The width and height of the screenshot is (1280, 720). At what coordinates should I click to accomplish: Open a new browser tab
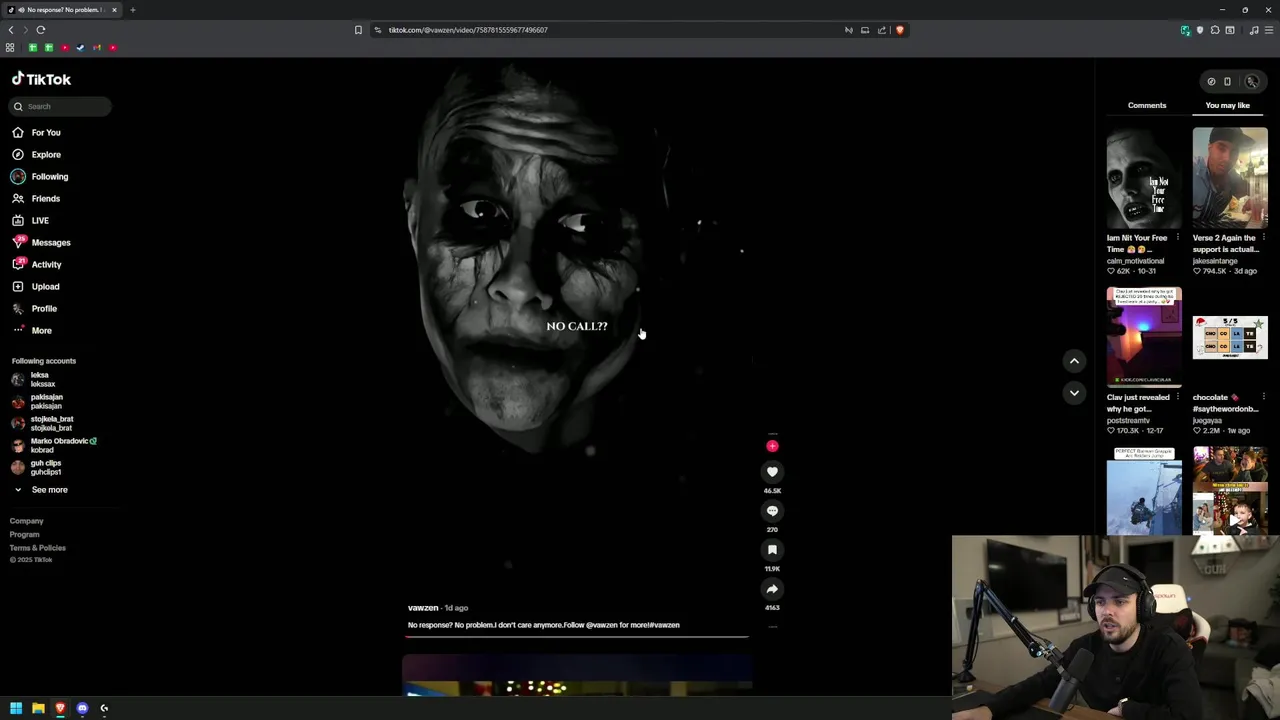coord(132,10)
